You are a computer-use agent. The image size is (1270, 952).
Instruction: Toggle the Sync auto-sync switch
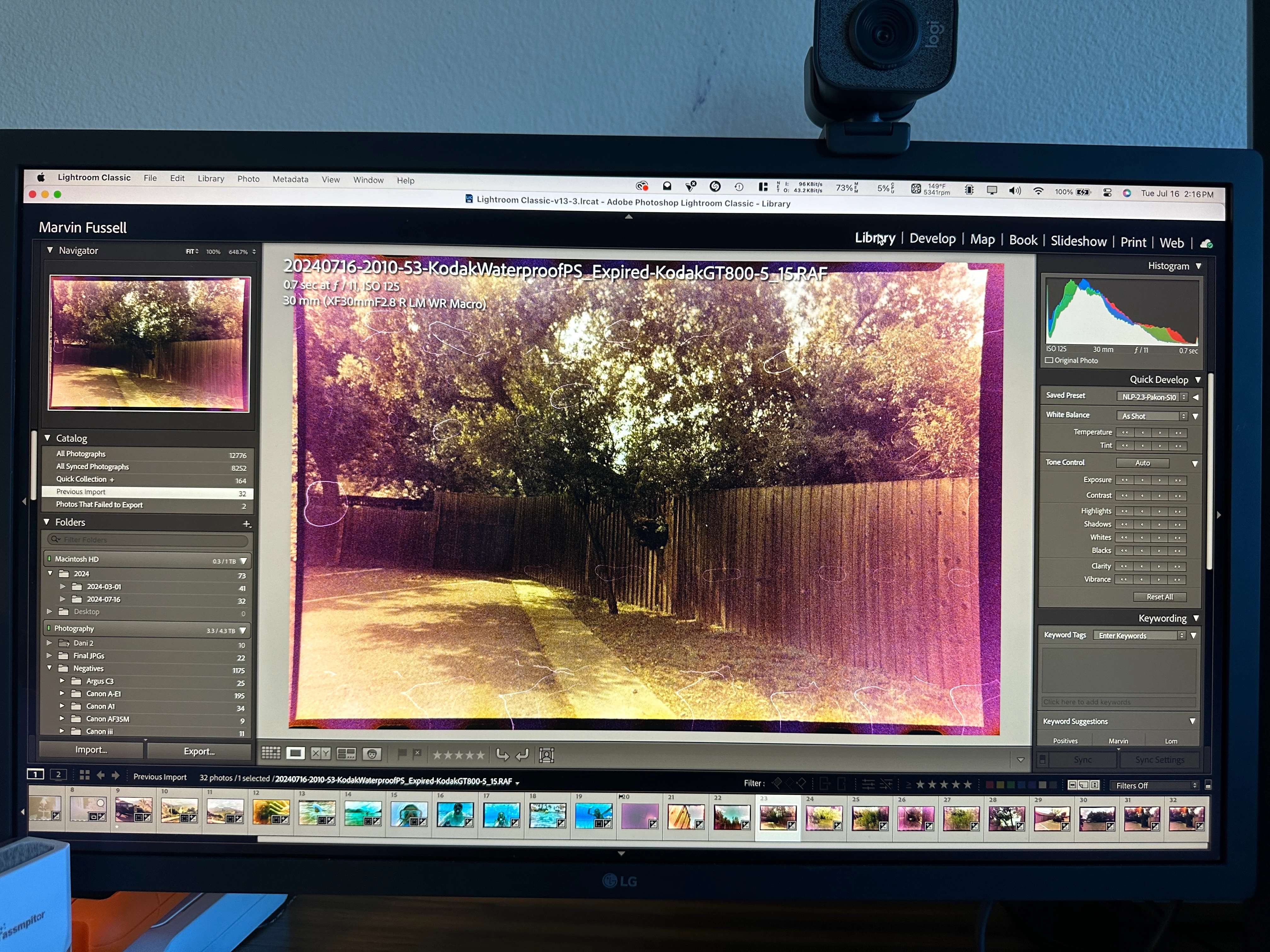click(x=1043, y=759)
